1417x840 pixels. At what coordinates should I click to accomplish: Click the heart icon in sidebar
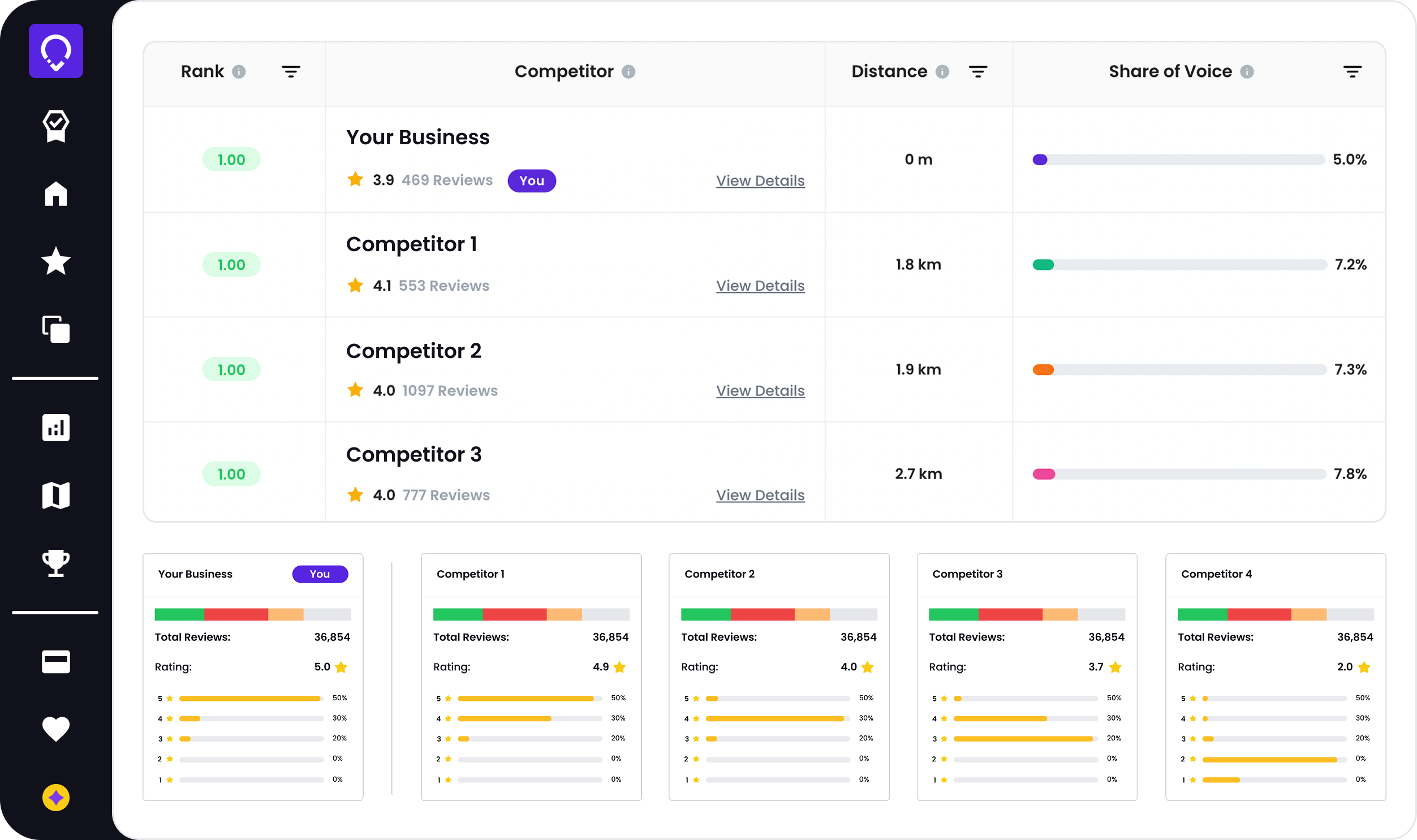55,729
